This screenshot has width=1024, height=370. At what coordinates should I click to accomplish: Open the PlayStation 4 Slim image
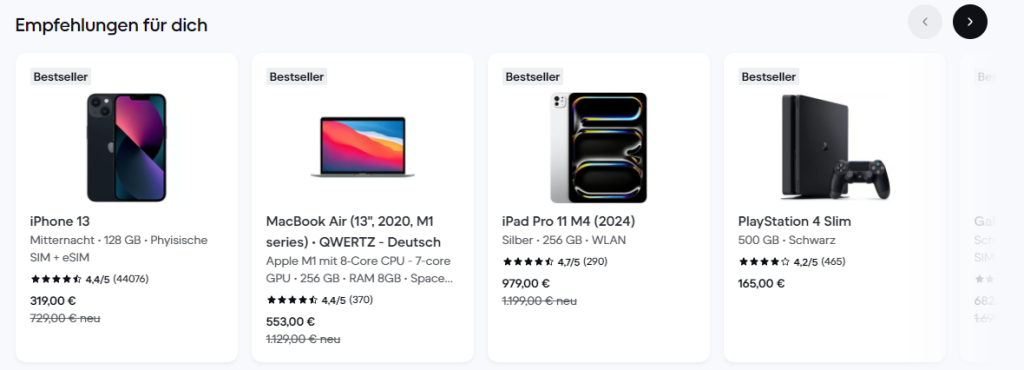tap(835, 147)
